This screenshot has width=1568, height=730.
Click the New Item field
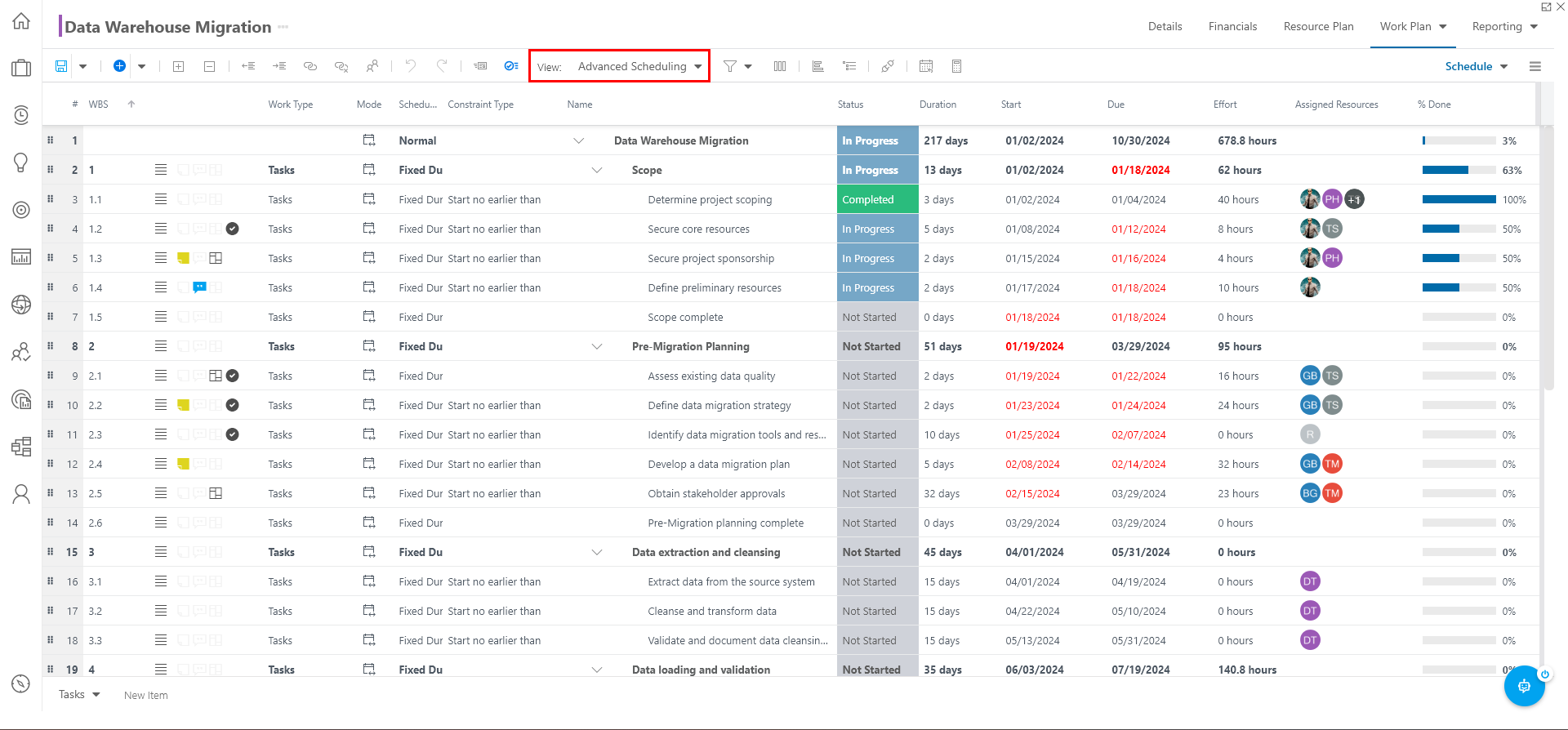pos(146,695)
